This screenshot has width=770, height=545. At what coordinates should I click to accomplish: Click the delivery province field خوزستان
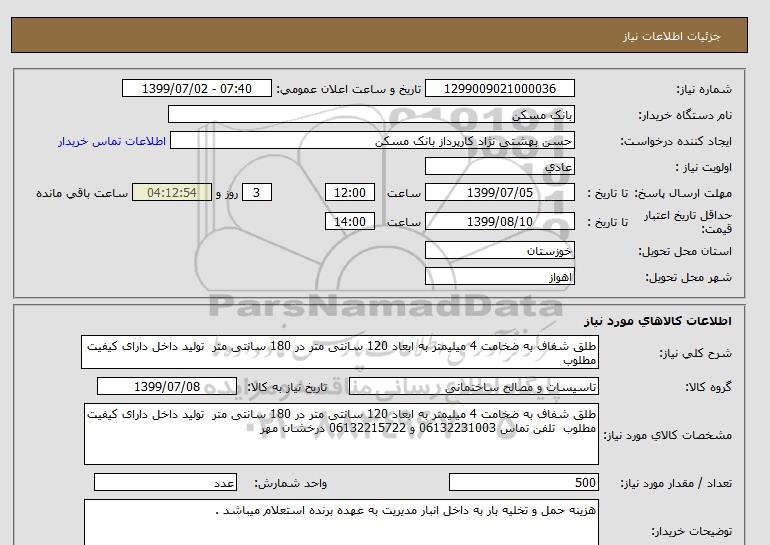(x=512, y=251)
